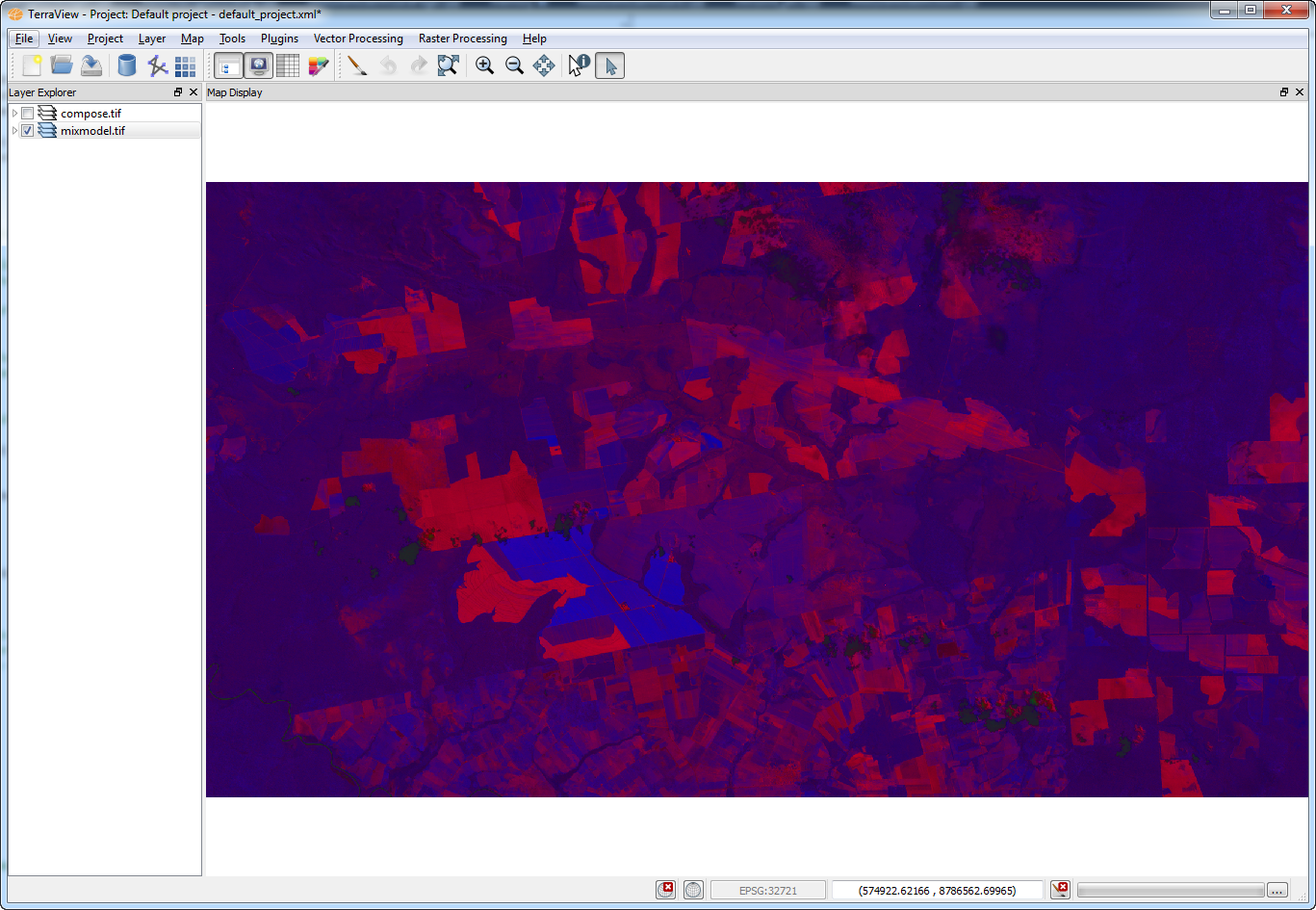This screenshot has width=1316, height=910.
Task: Click the Map Display panel title
Action: (235, 92)
